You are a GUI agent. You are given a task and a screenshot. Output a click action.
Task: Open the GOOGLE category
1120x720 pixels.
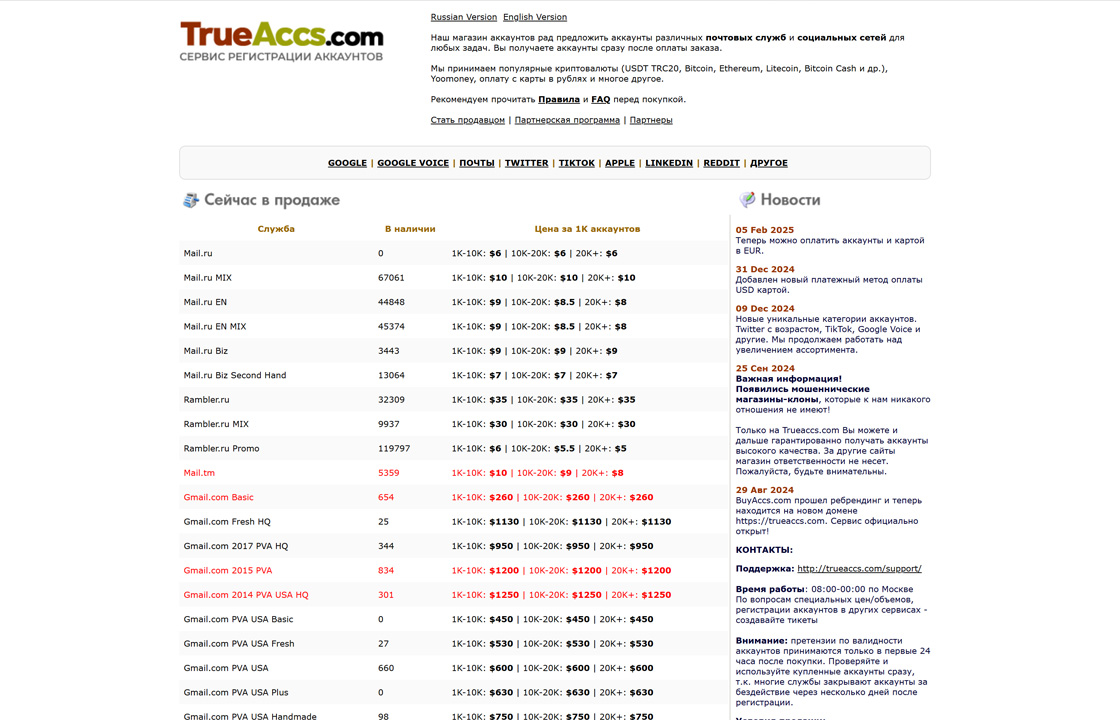[x=347, y=163]
